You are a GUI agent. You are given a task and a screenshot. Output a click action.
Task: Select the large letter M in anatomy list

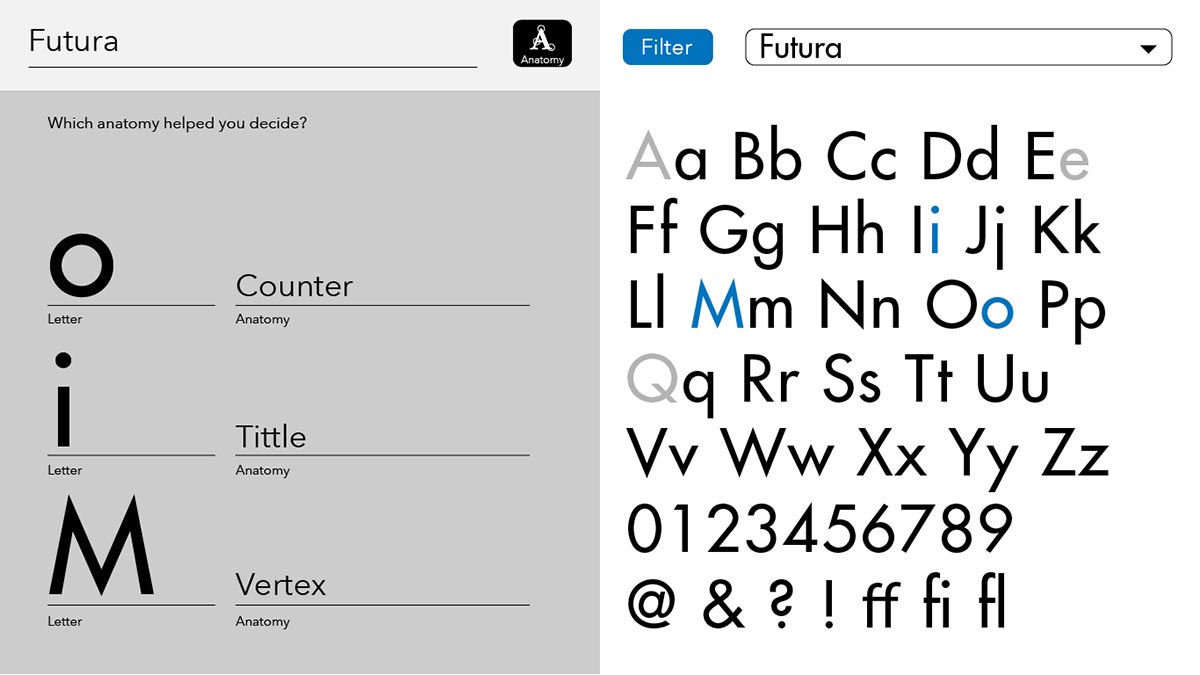[x=101, y=546]
